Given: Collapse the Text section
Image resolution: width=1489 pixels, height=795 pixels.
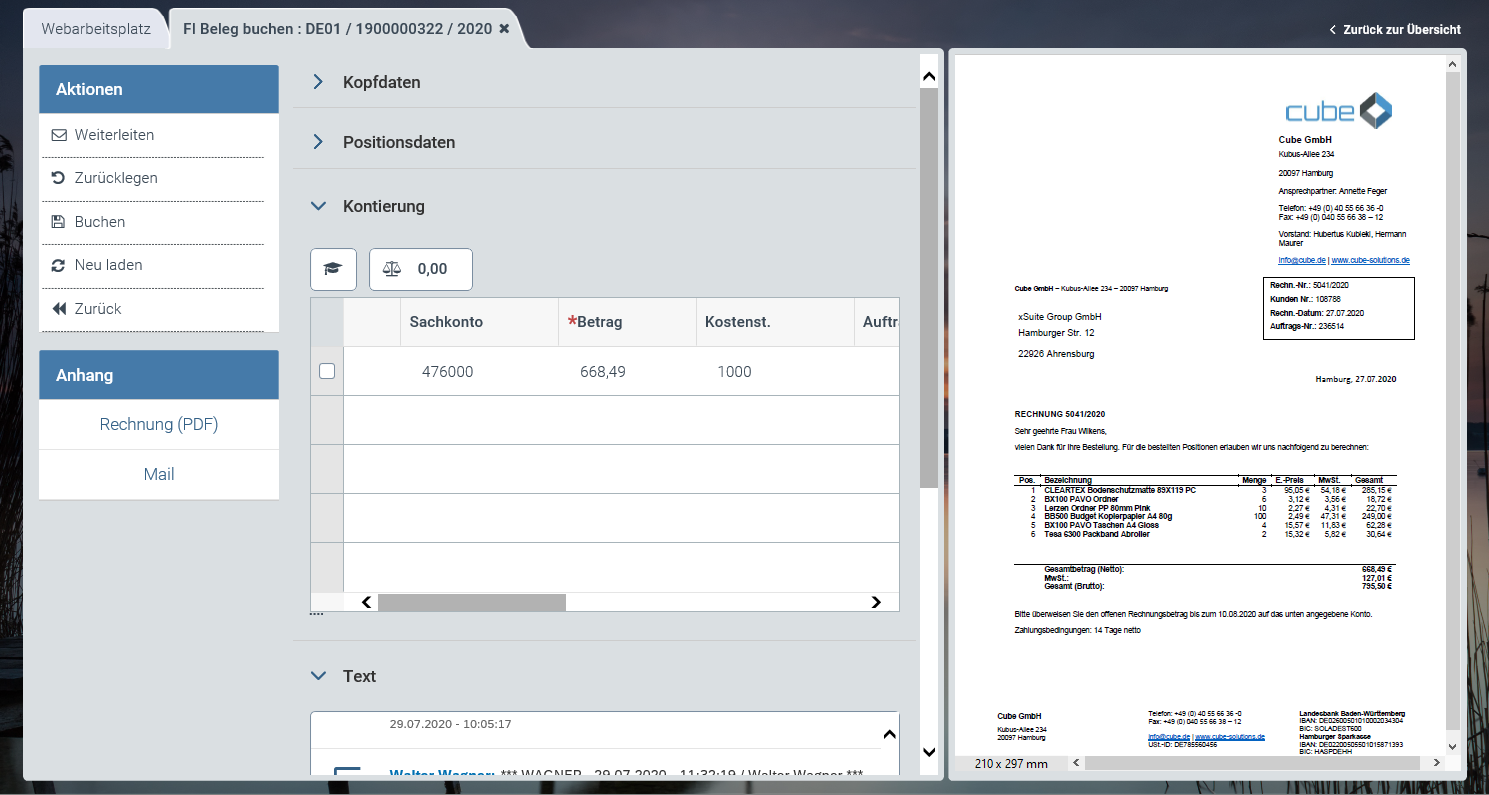Looking at the screenshot, I should point(319,676).
